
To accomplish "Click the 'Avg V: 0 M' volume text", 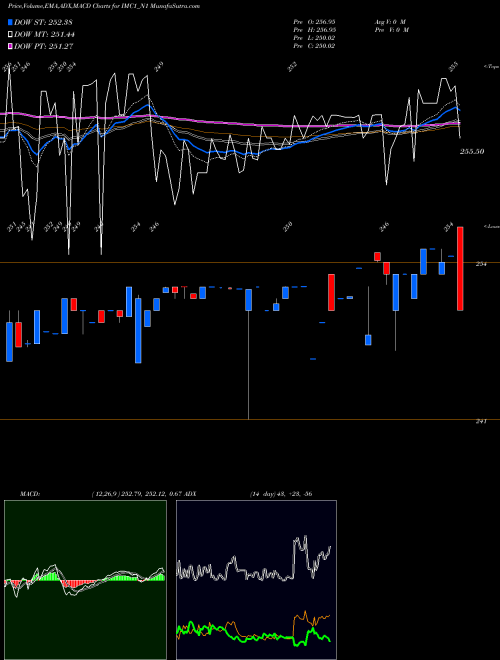I will point(390,22).
